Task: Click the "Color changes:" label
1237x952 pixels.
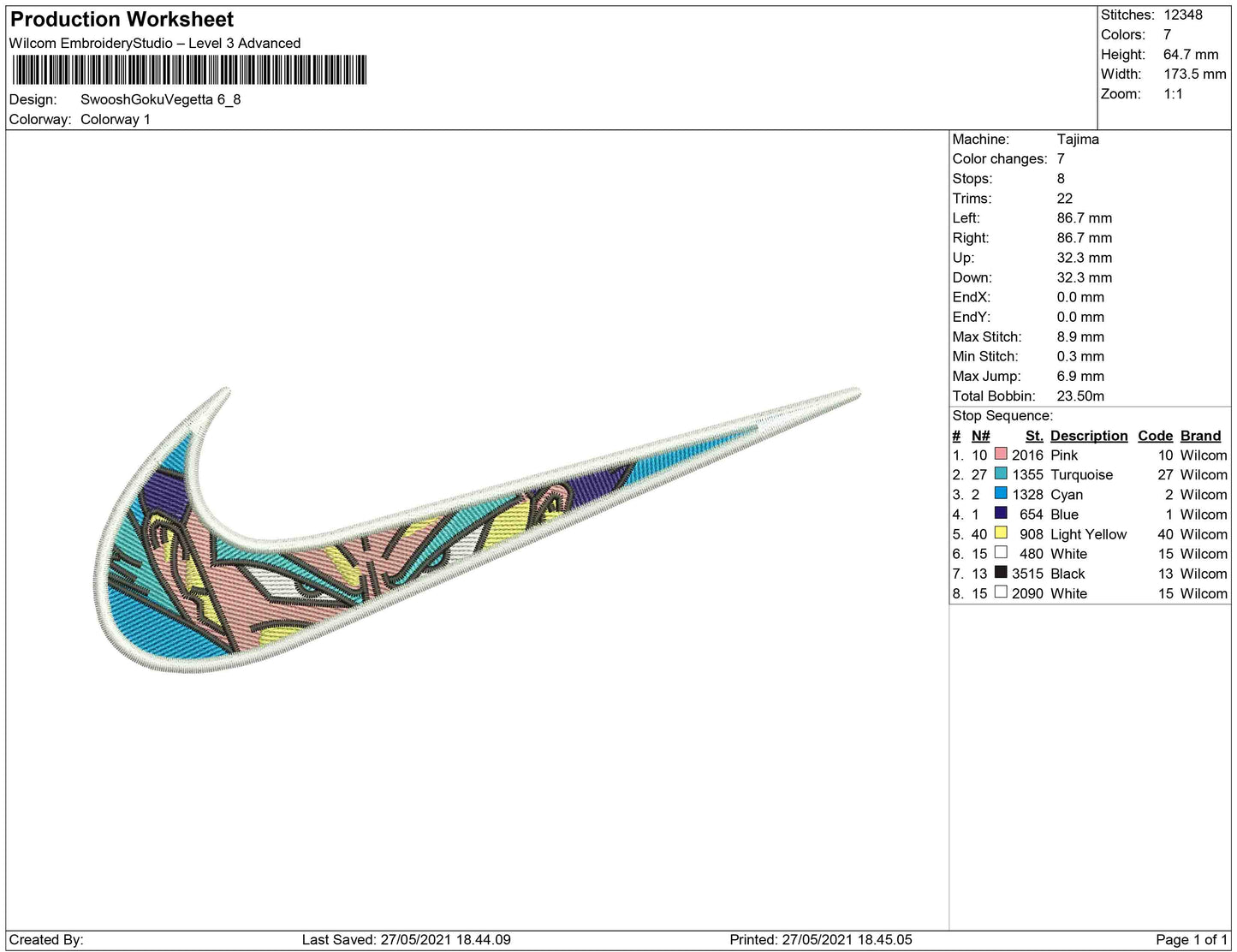Action: click(1000, 159)
